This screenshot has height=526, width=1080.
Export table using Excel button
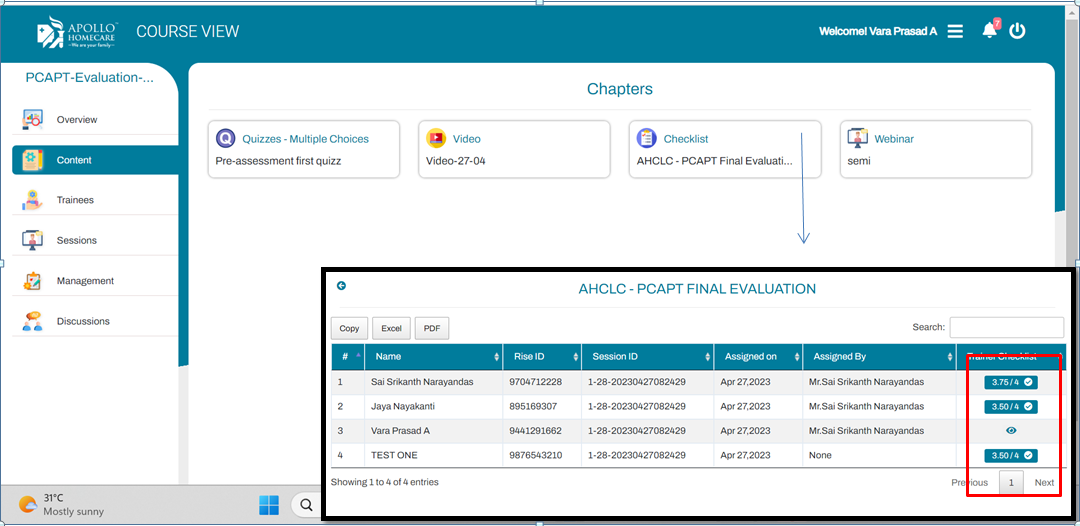391,328
